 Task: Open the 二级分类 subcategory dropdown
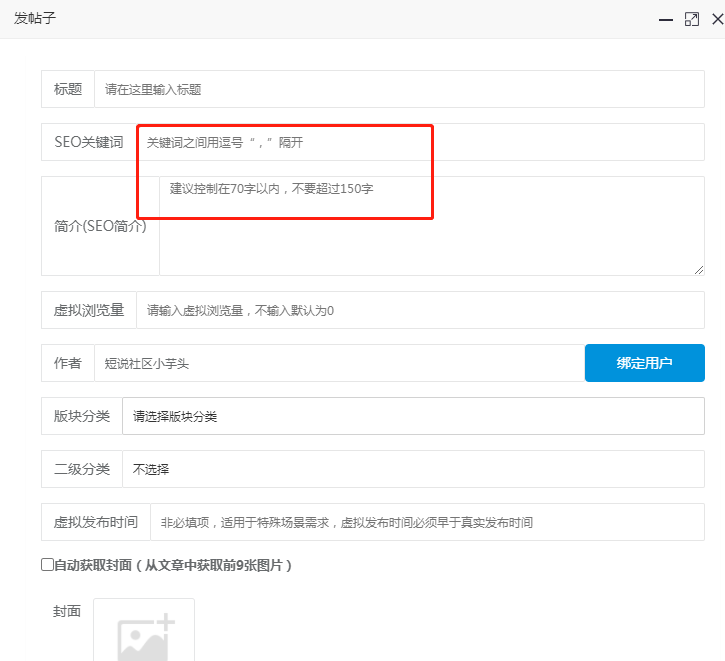(x=413, y=469)
